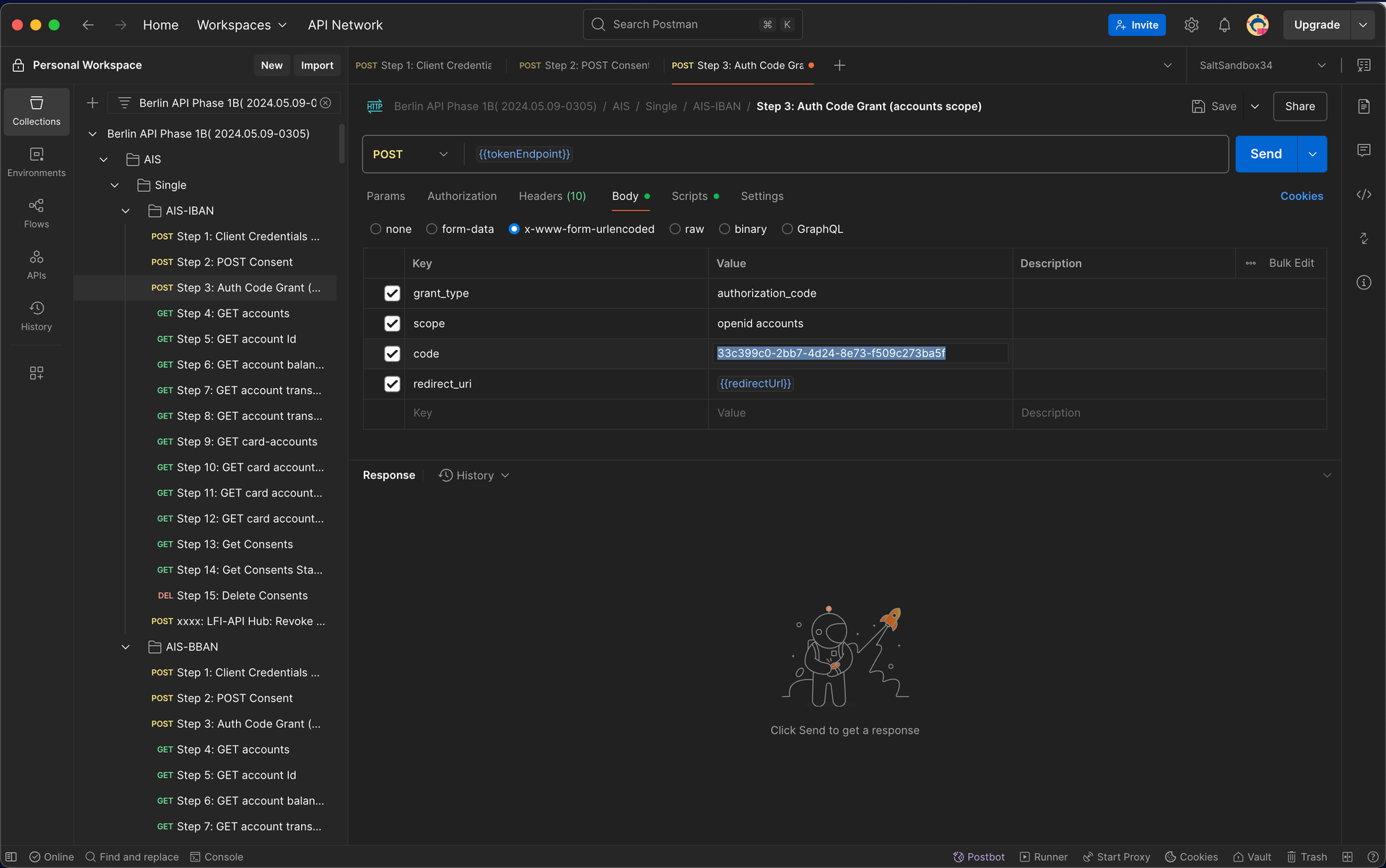
Task: Uncheck the redirect_uri parameter checkbox
Action: [x=392, y=385]
